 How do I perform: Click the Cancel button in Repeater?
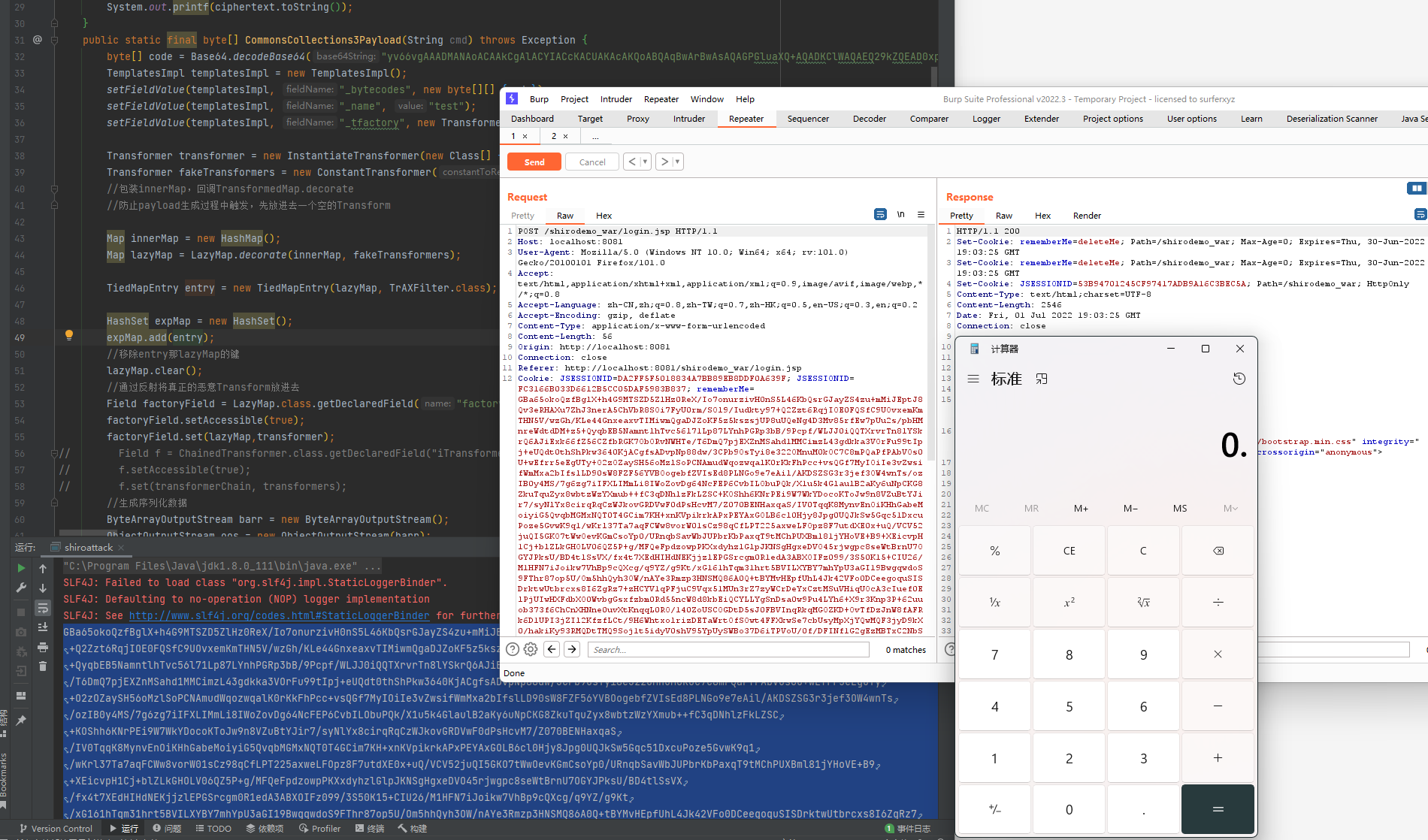(x=592, y=162)
